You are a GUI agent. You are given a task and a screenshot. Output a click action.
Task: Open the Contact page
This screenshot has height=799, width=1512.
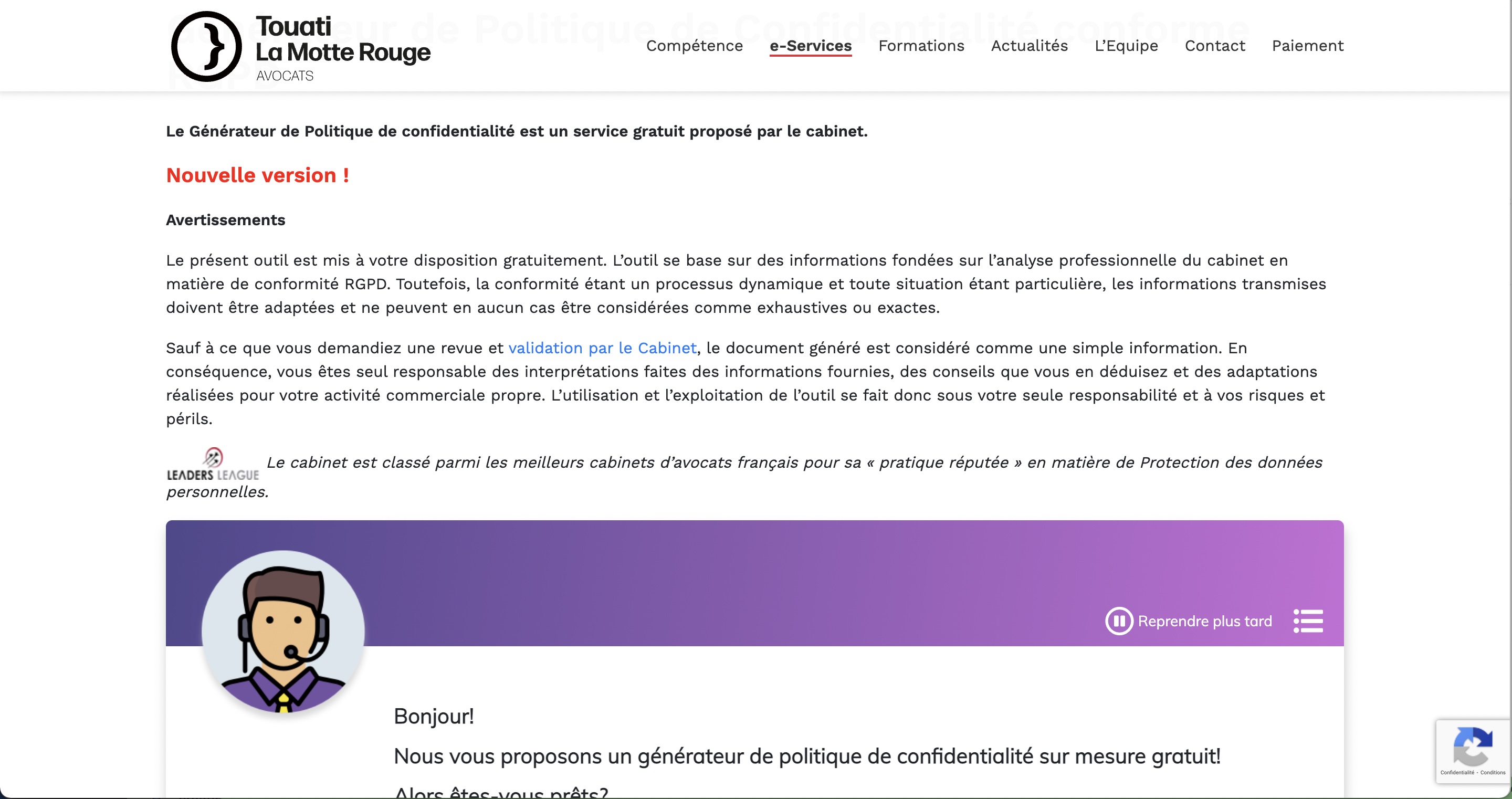(1215, 46)
